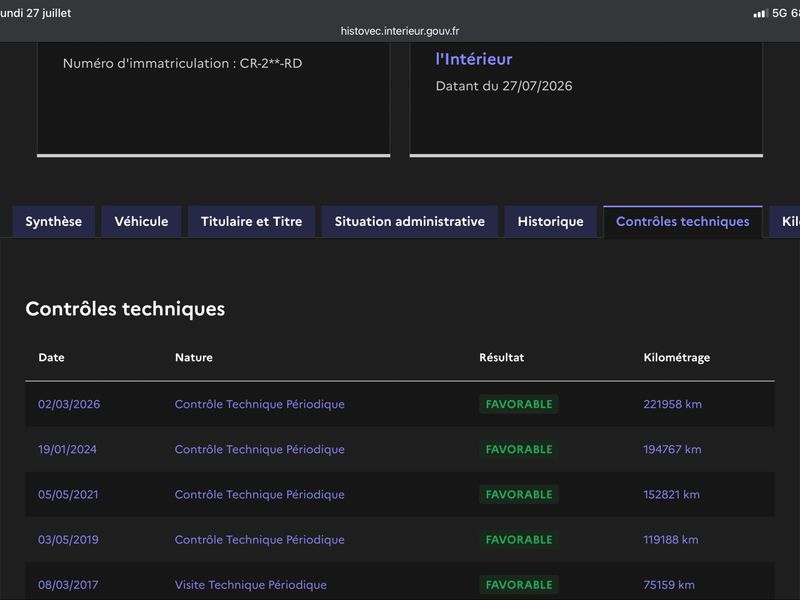This screenshot has width=800, height=600.
Task: Click Contrôle Technique Périodique in the 02/03/2026 row
Action: (x=260, y=404)
